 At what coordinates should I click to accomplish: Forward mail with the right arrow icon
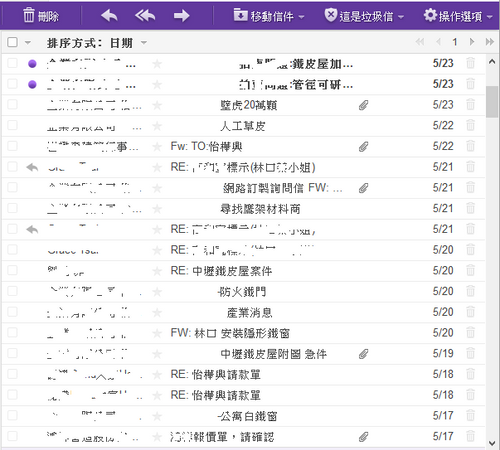pyautogui.click(x=181, y=16)
